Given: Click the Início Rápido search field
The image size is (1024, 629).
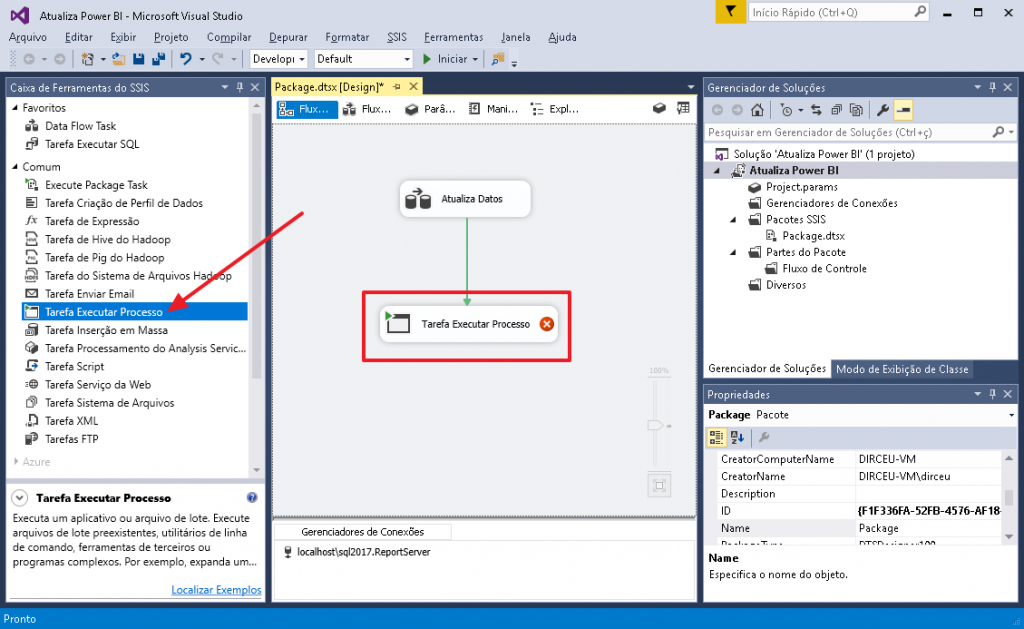Looking at the screenshot, I should [839, 12].
